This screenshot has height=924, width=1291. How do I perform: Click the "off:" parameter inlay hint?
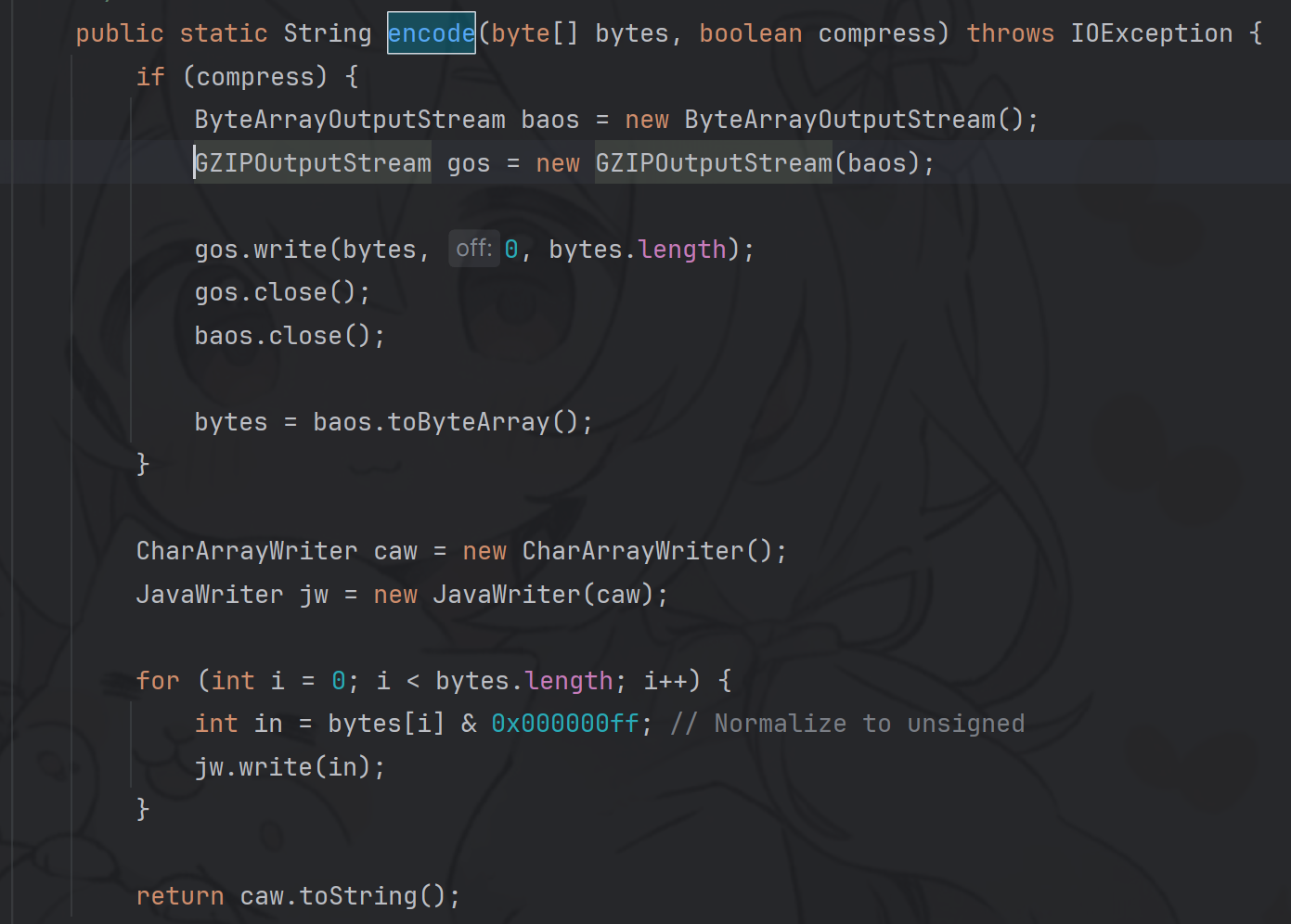(473, 249)
